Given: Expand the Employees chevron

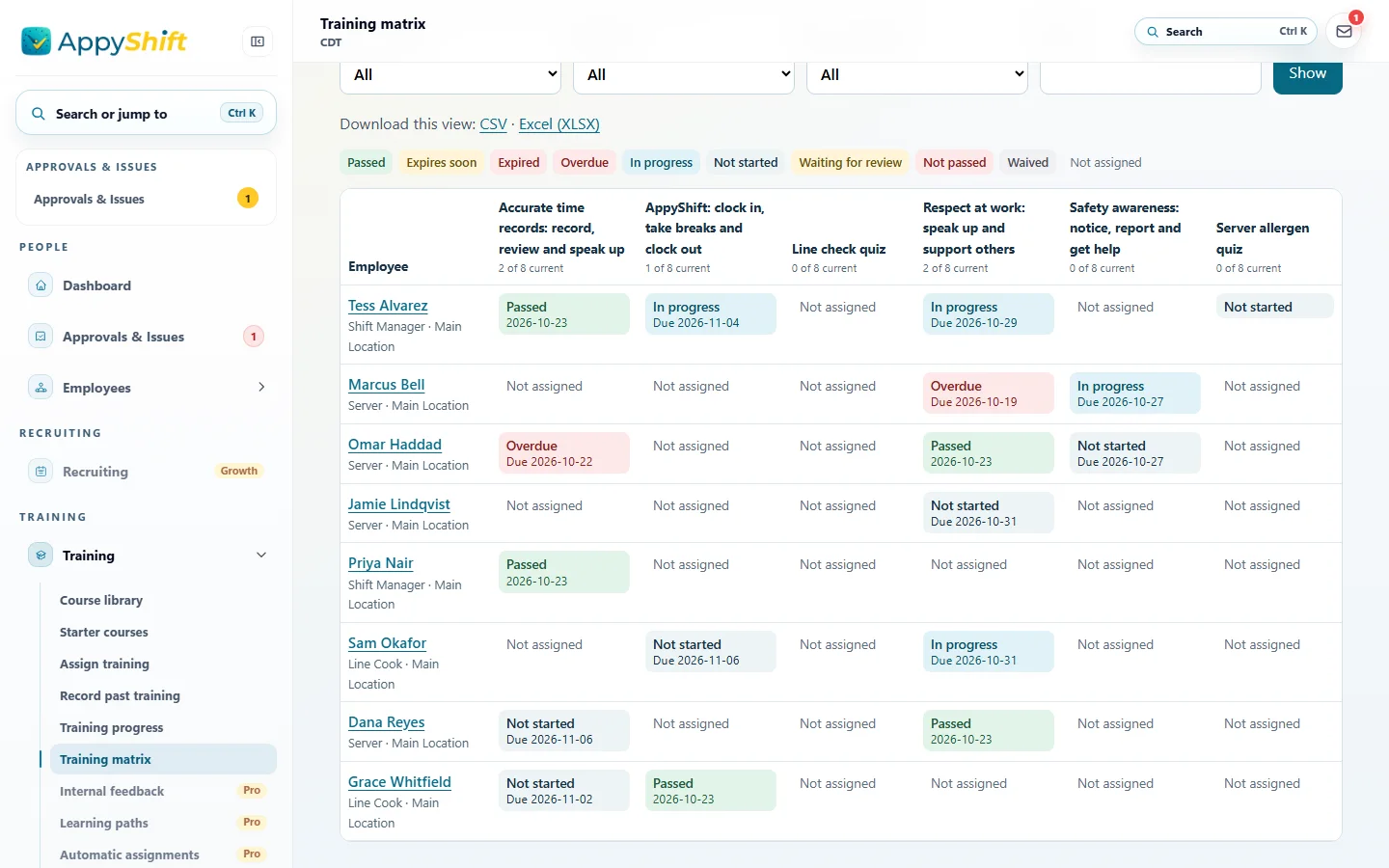Looking at the screenshot, I should (x=261, y=387).
